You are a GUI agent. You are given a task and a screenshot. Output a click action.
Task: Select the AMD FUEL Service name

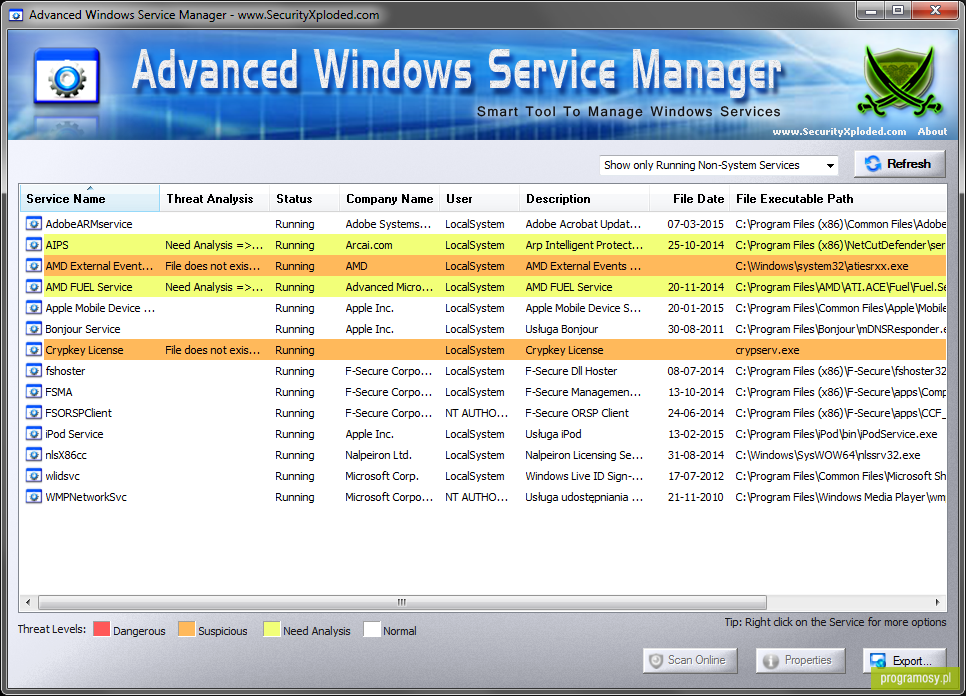[x=89, y=287]
